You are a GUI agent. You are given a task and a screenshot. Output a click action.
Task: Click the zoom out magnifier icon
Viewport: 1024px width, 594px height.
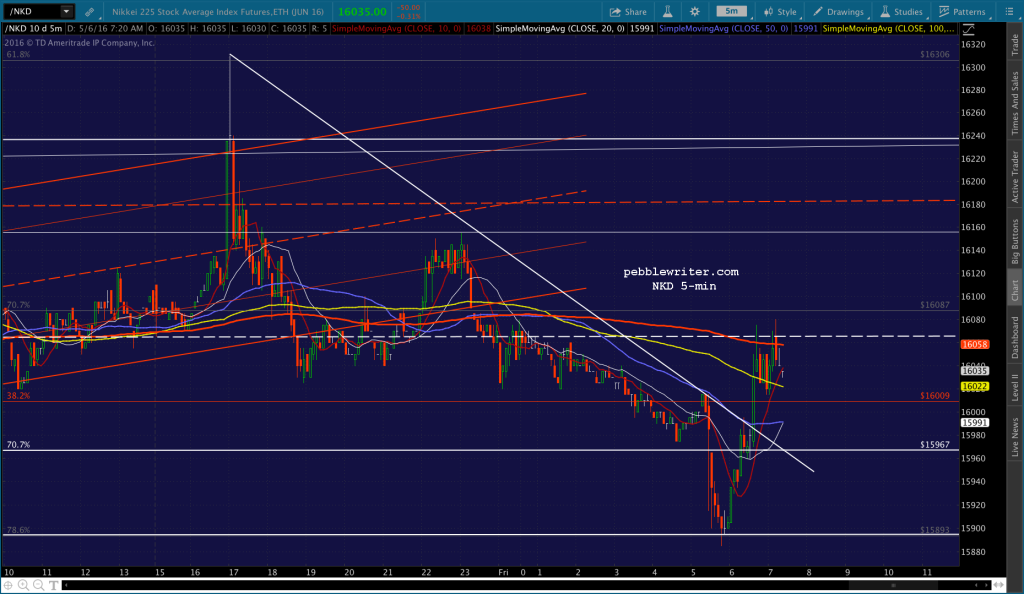[39, 586]
